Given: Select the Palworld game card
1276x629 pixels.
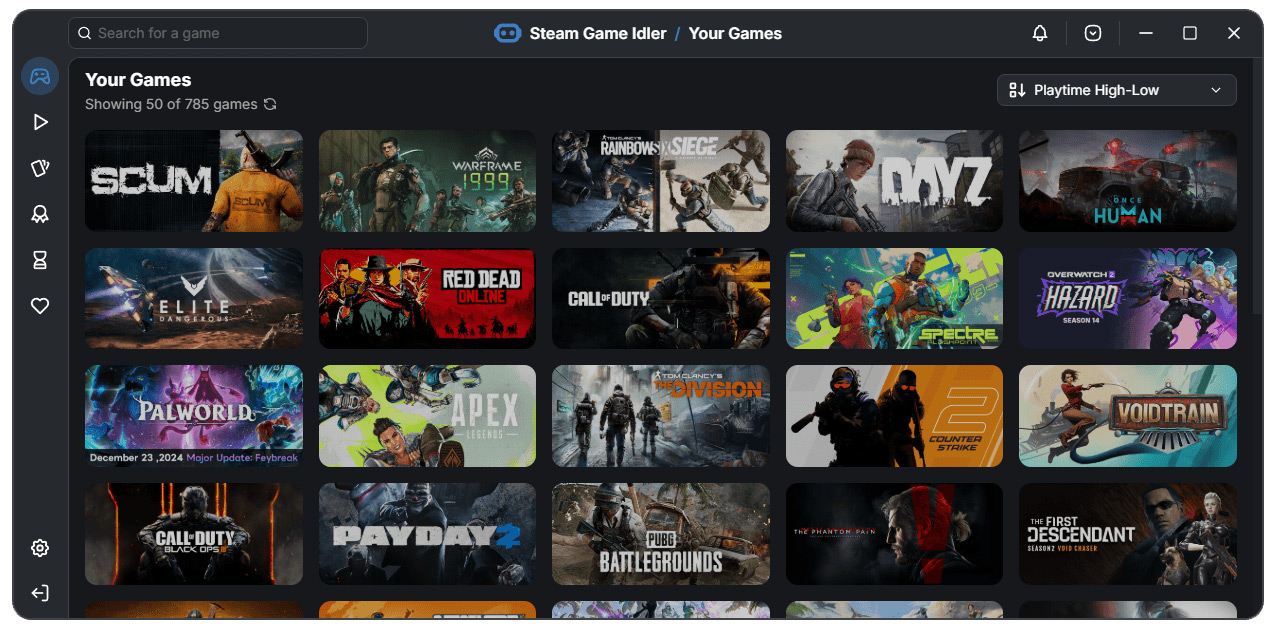Looking at the screenshot, I should point(194,416).
